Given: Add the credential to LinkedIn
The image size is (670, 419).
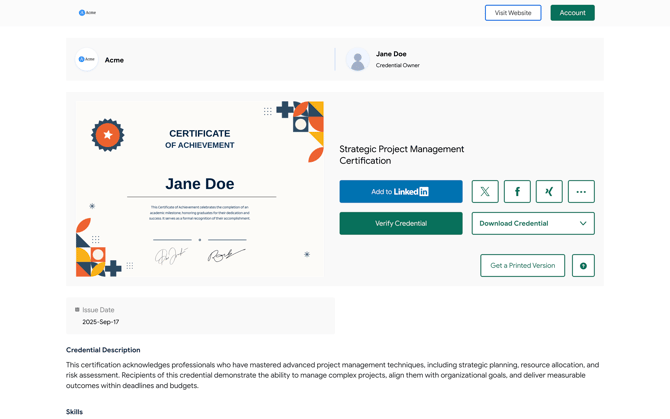Looking at the screenshot, I should [400, 191].
